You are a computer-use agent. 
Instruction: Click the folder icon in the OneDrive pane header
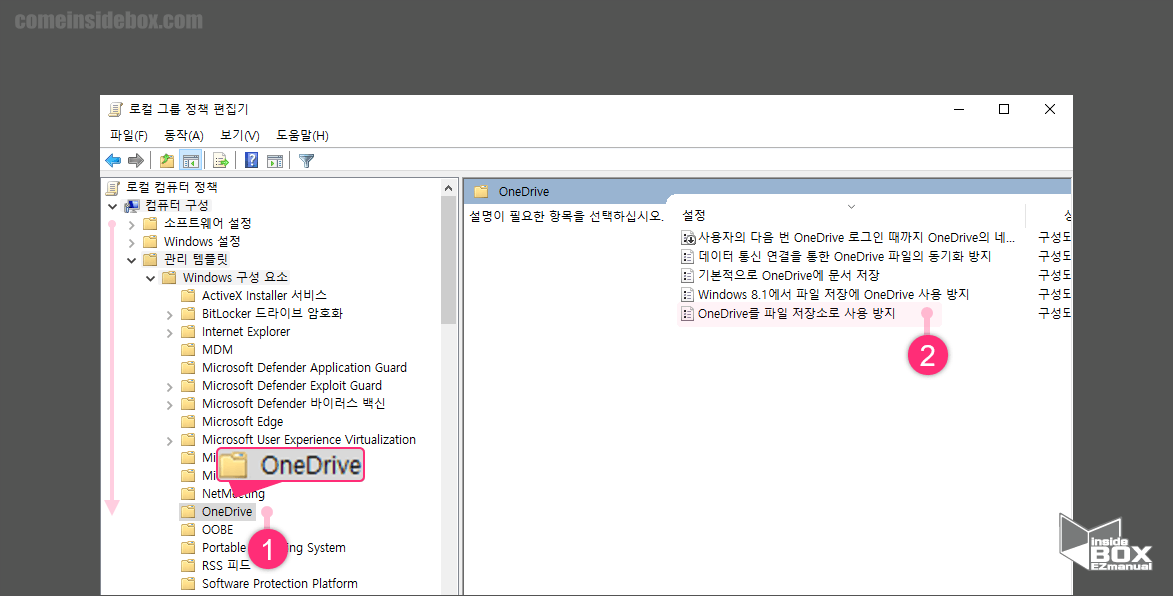tap(481, 191)
